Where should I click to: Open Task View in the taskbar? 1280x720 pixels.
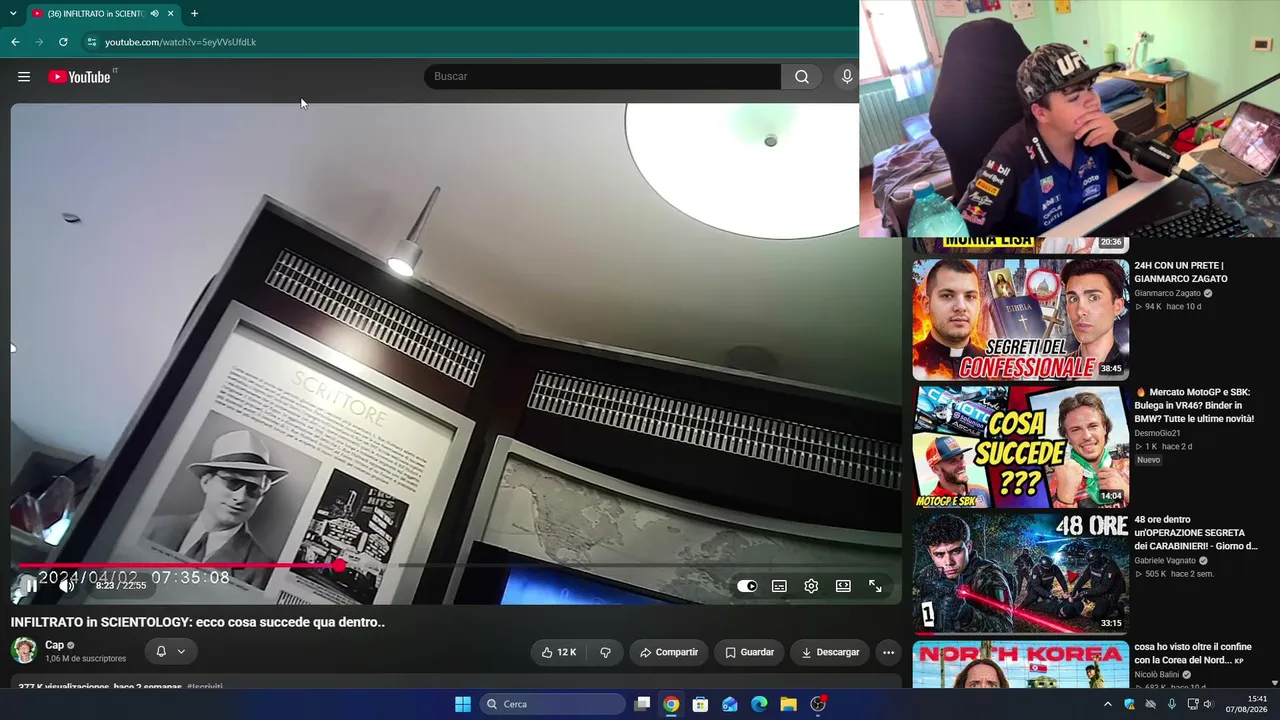click(642, 704)
